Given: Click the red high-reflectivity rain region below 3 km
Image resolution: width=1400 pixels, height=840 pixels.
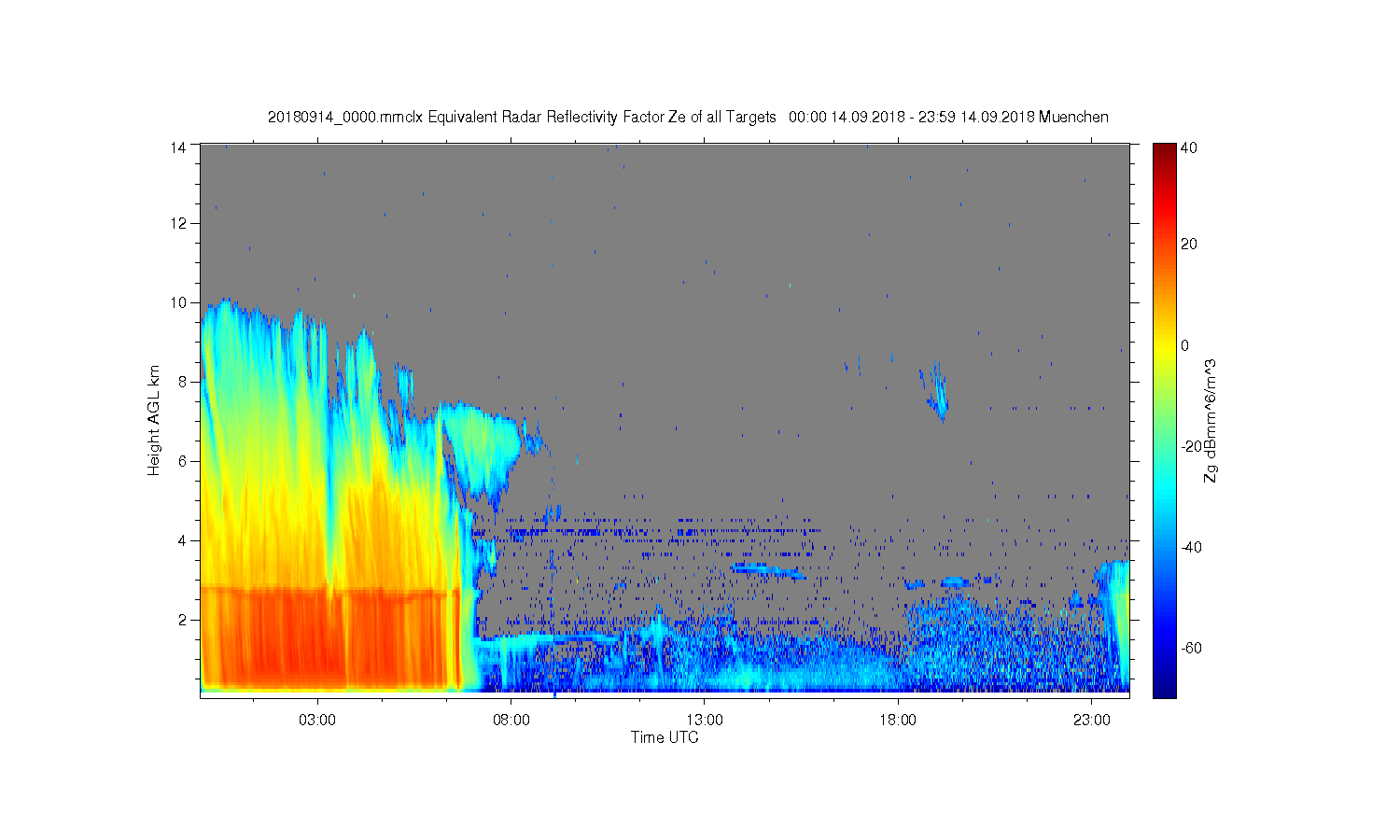Looking at the screenshot, I should 331,639.
